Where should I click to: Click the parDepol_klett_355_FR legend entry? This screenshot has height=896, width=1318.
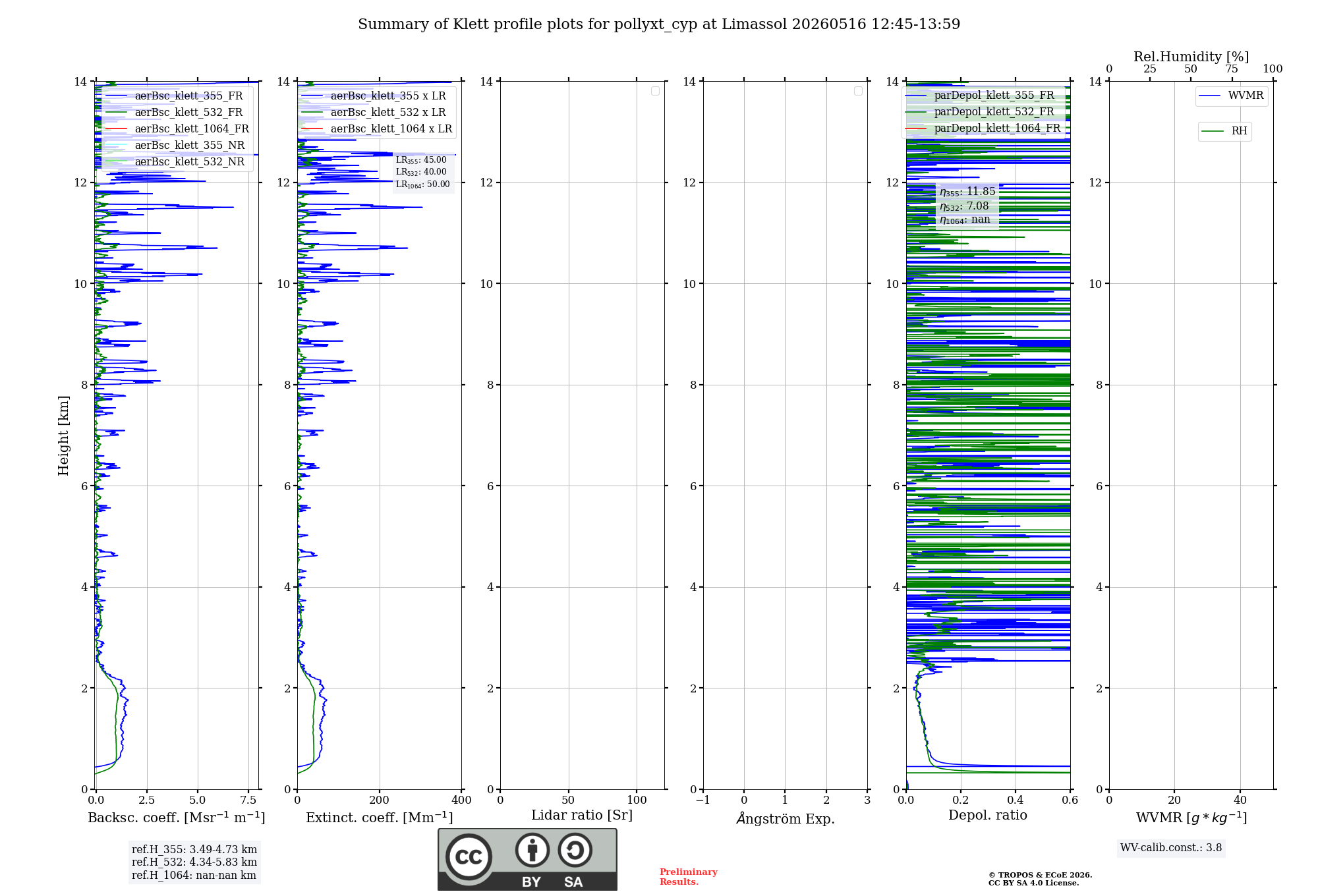[x=983, y=96]
